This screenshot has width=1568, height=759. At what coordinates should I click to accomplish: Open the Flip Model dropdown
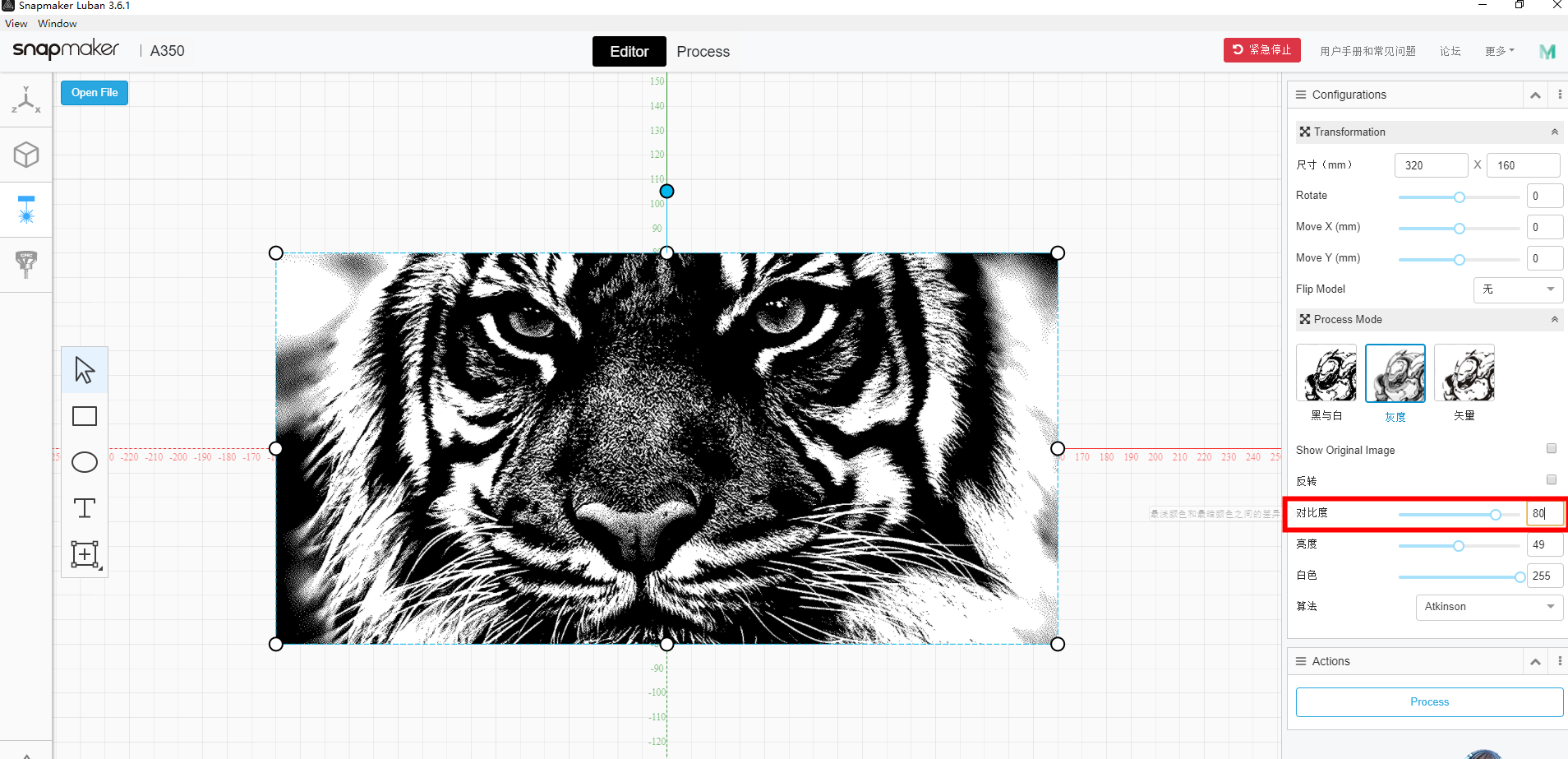[1518, 289]
